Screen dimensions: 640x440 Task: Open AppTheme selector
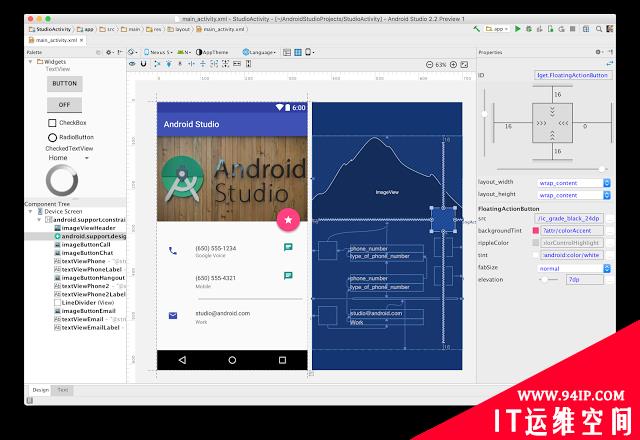coord(212,52)
